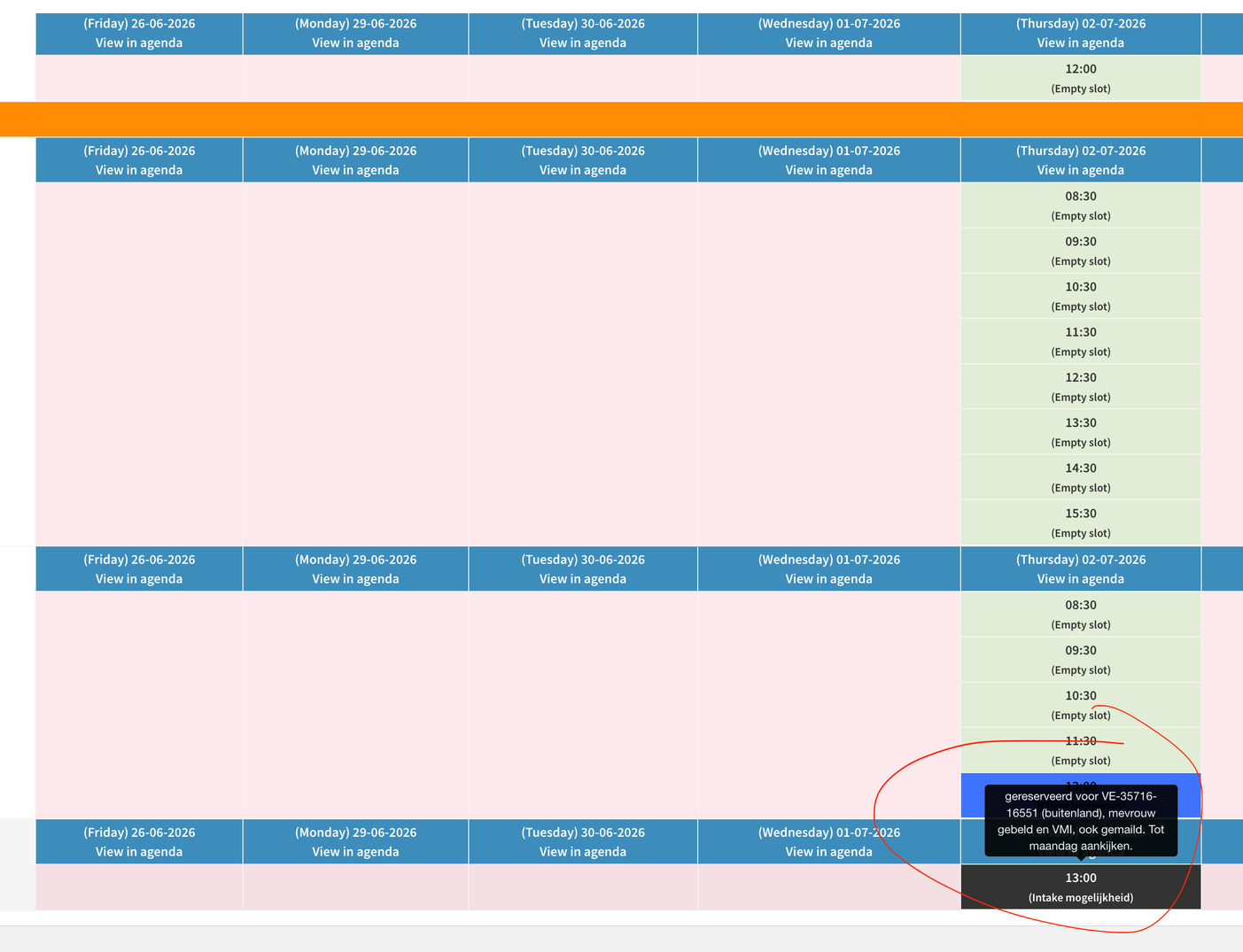View Monday in agenda, header just below orange bar
This screenshot has height=952, width=1243.
point(355,170)
